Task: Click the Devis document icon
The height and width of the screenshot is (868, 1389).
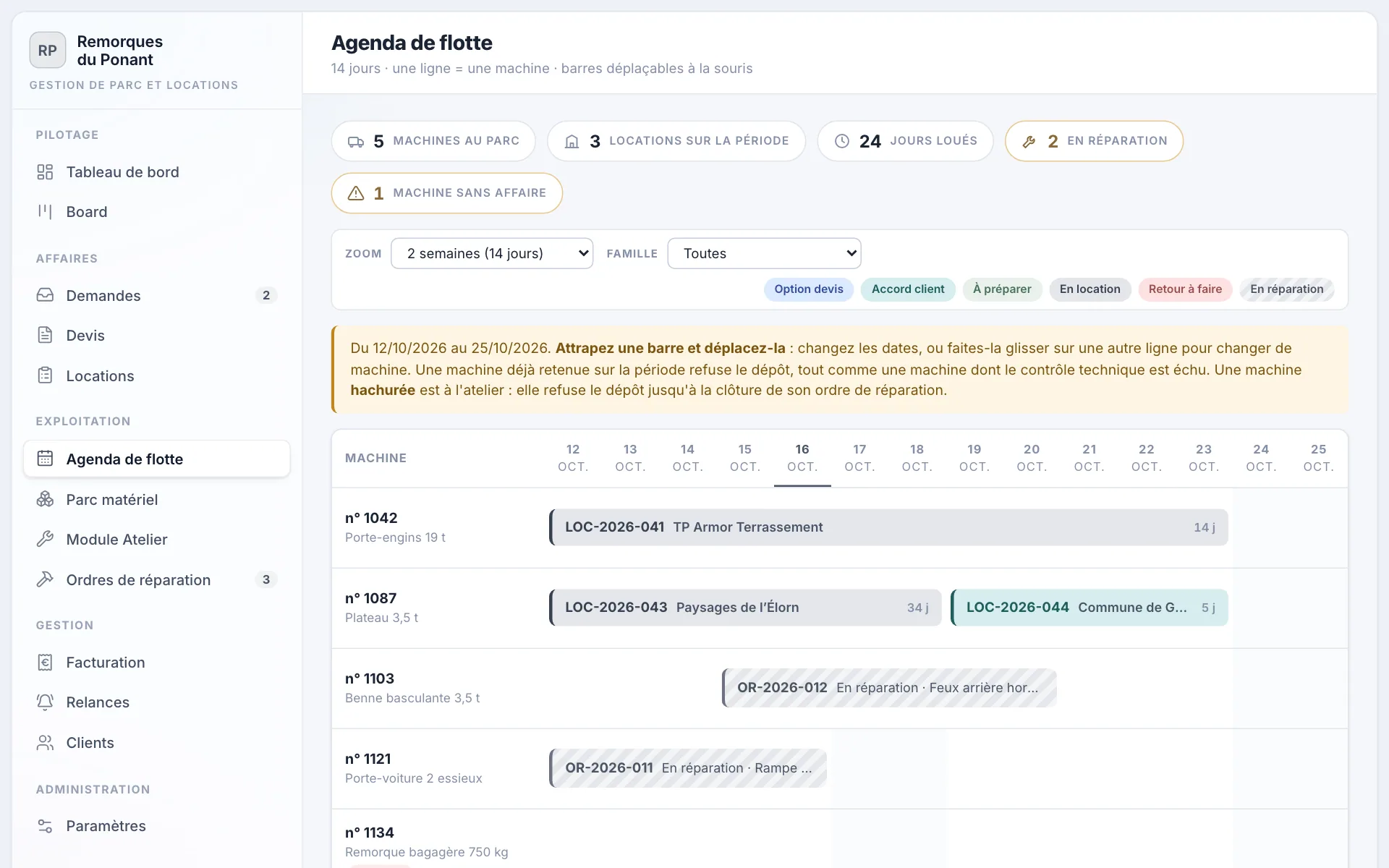Action: click(45, 336)
